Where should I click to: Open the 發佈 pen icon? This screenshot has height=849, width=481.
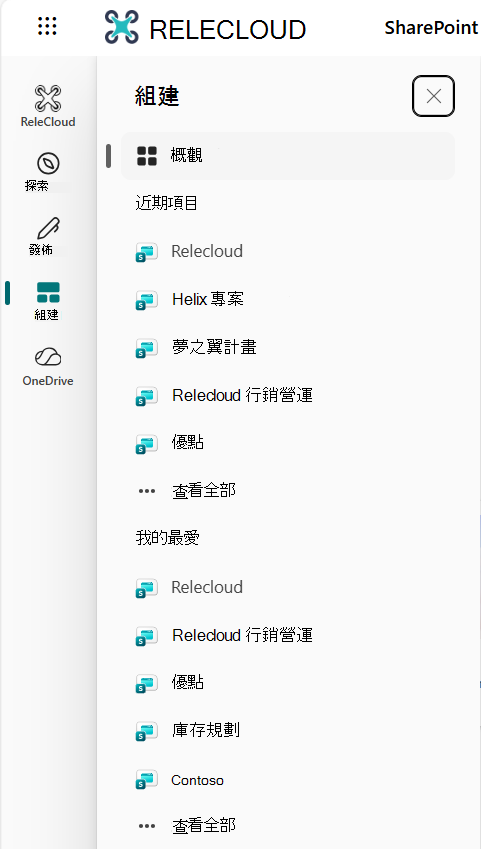(48, 228)
